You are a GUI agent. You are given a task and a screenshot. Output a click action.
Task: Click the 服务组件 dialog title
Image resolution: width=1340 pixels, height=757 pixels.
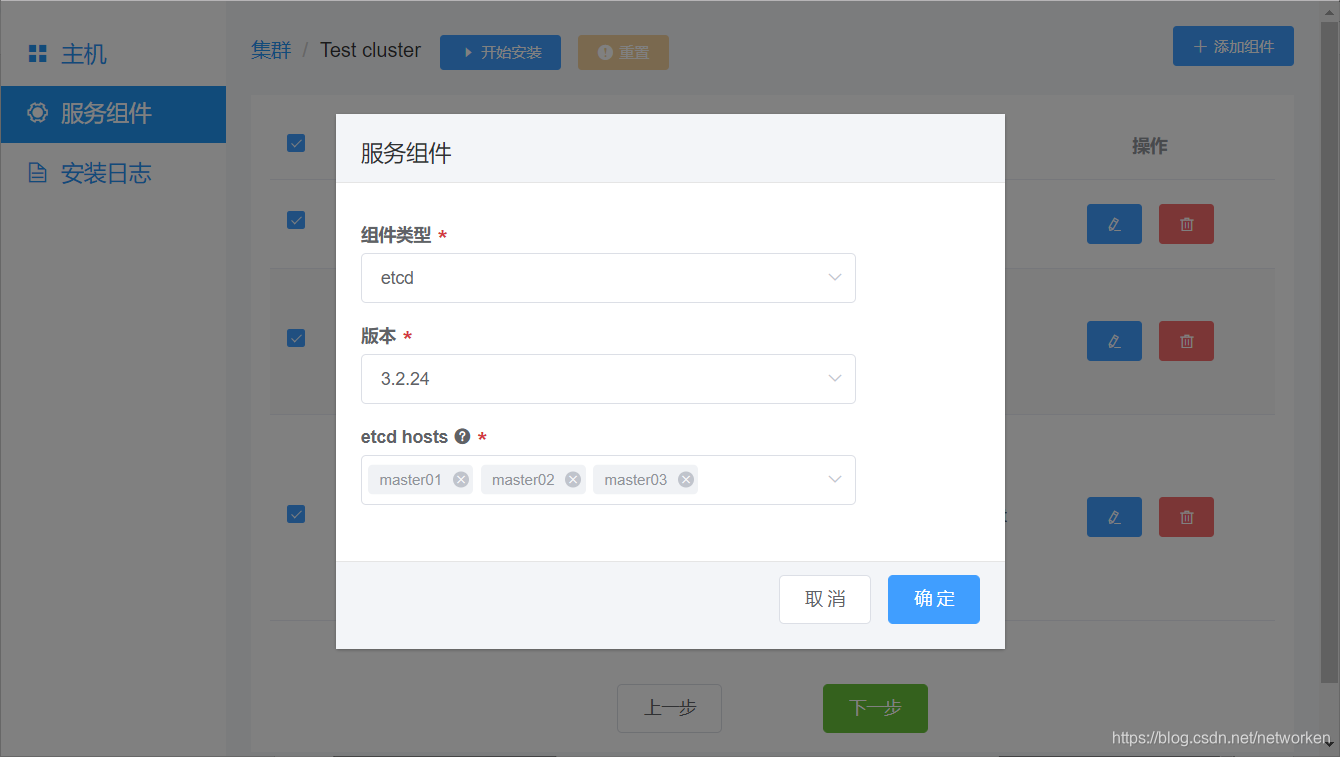(x=406, y=153)
